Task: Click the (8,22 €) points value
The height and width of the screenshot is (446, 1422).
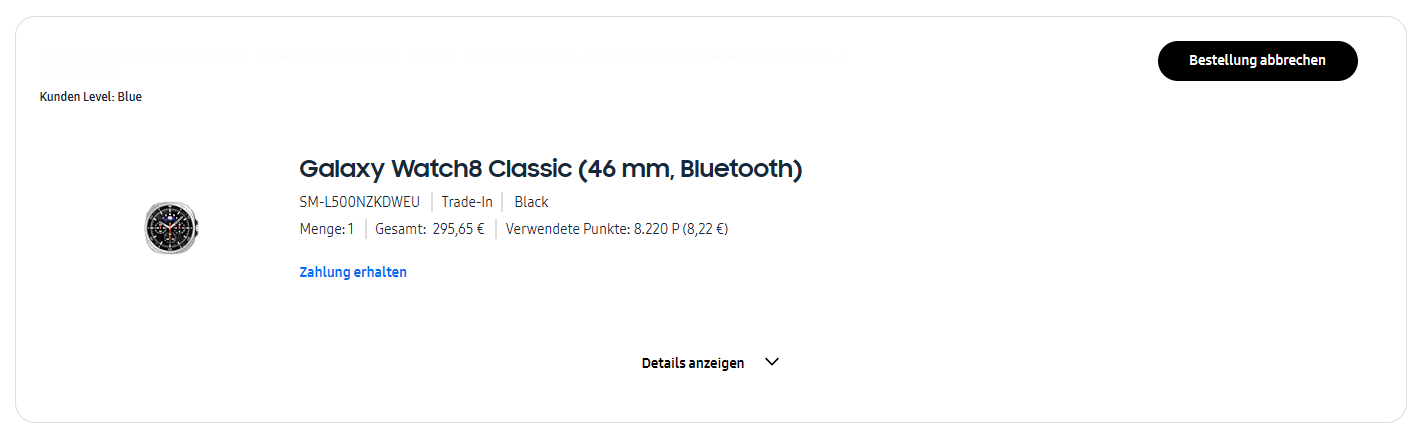Action: tap(706, 229)
